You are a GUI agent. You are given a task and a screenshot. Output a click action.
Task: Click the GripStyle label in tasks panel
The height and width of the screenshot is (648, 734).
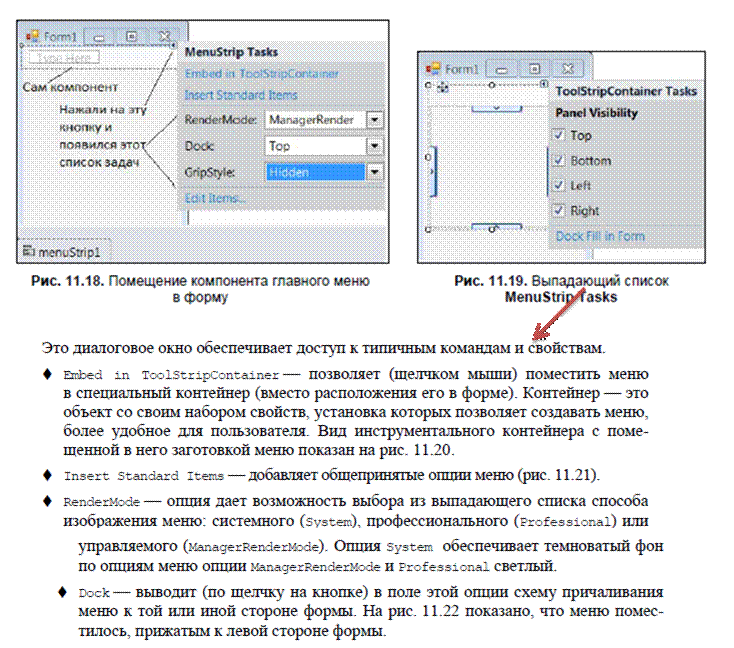[210, 172]
